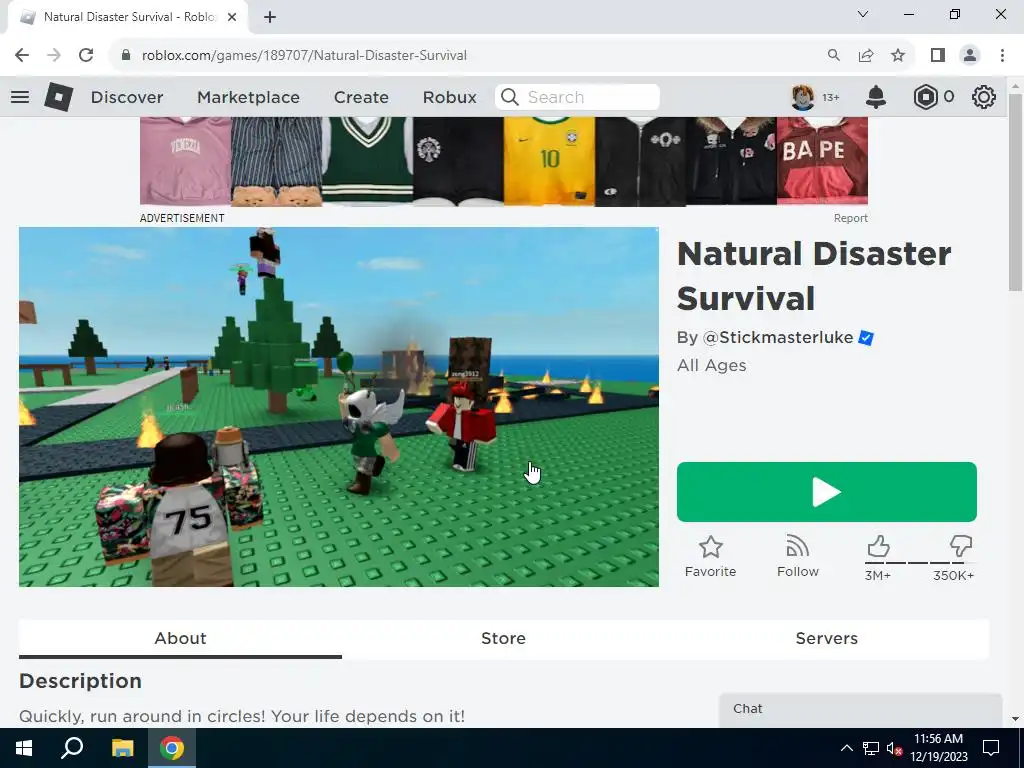Like the game with thumbs up
Viewport: 1024px width, 768px height.
point(878,546)
